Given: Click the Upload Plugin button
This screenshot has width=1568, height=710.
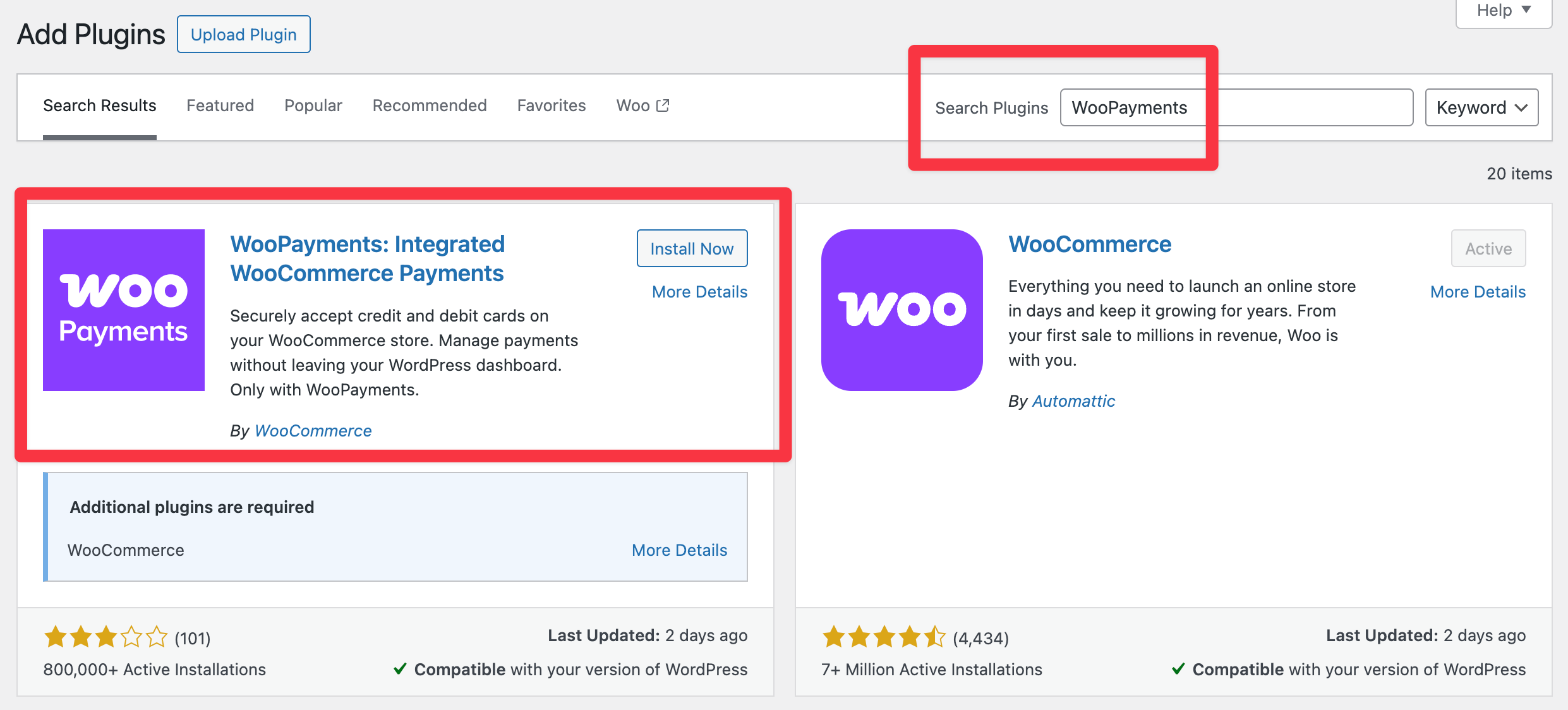Looking at the screenshot, I should (x=243, y=34).
